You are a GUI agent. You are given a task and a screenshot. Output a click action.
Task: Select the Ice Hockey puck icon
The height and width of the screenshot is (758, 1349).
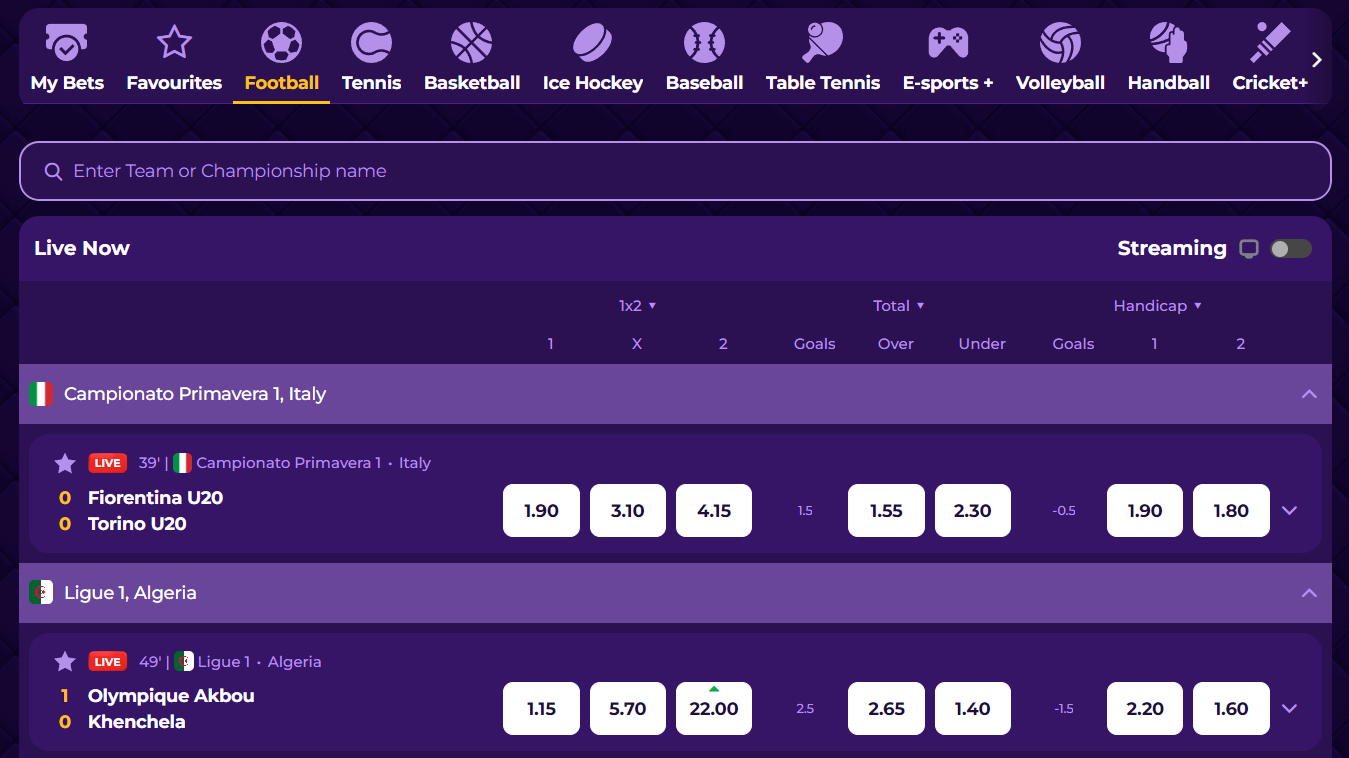(x=593, y=43)
